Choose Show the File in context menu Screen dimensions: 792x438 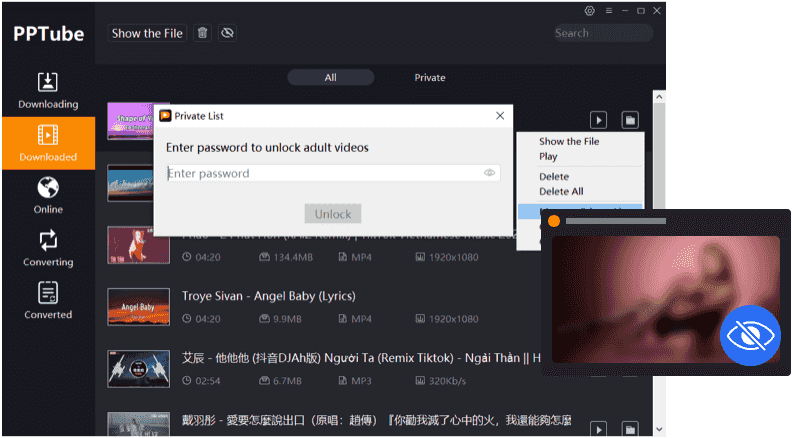[x=569, y=141]
